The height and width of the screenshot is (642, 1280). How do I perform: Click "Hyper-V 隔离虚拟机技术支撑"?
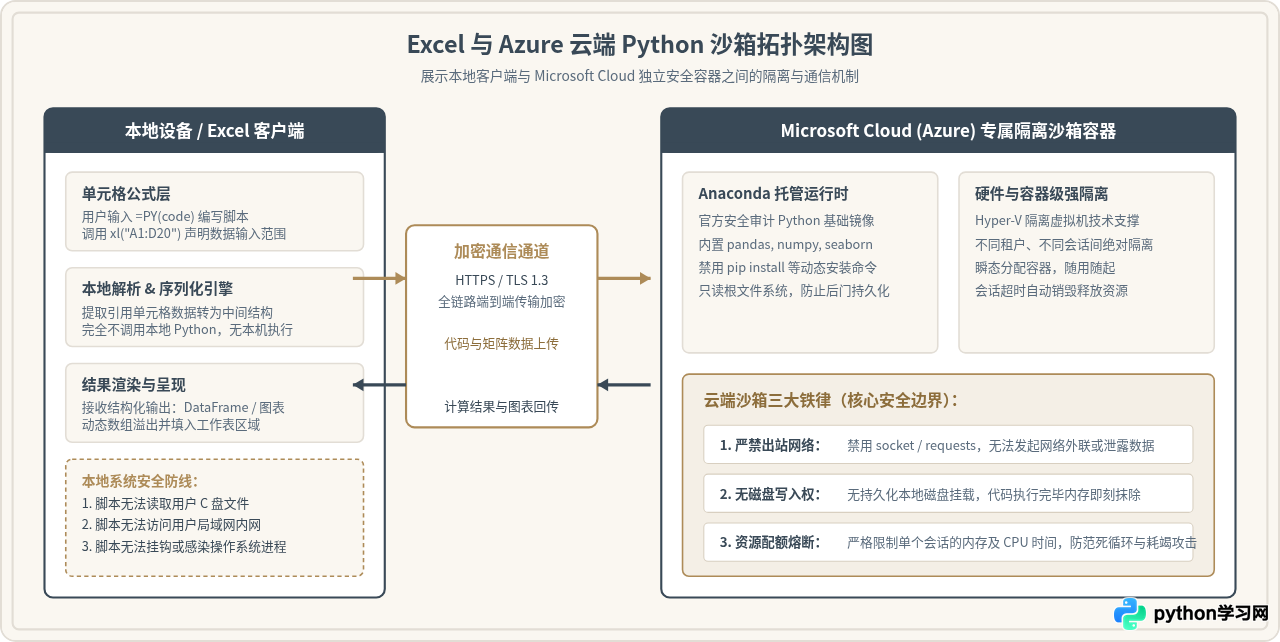pos(1057,221)
